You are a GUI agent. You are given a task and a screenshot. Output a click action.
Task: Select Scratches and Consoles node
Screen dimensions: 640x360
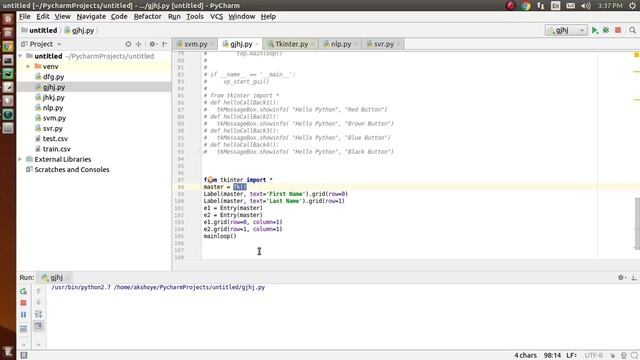point(71,169)
